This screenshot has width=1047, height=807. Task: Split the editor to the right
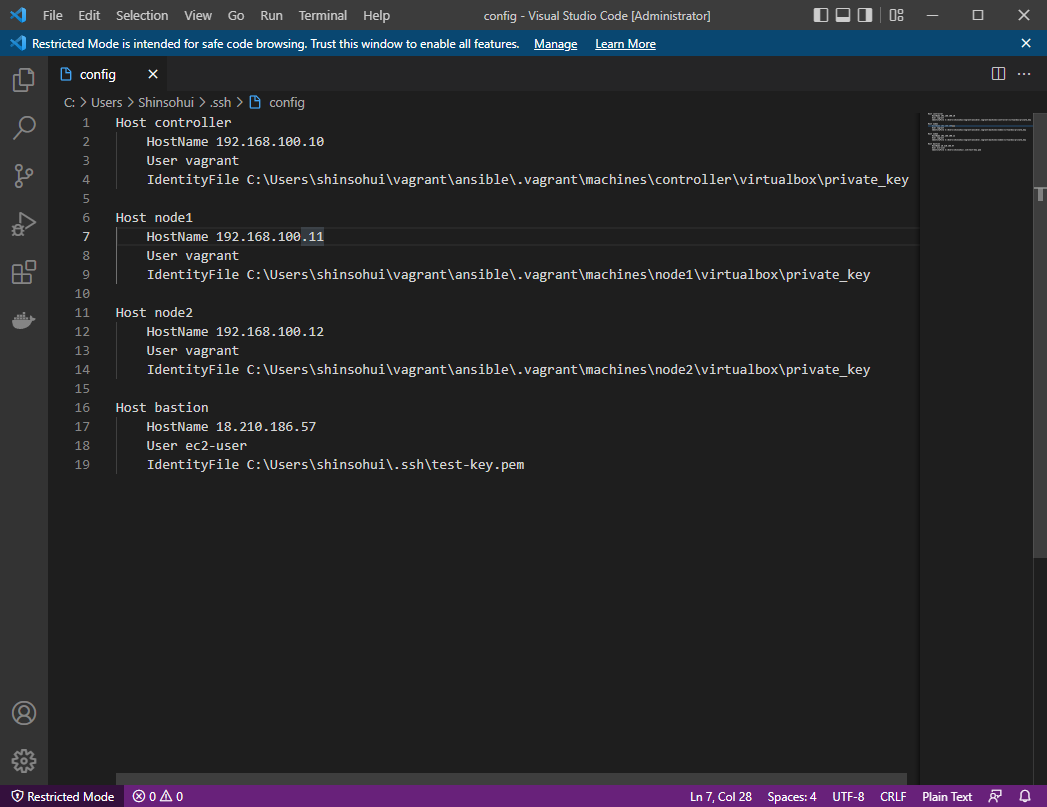point(998,74)
